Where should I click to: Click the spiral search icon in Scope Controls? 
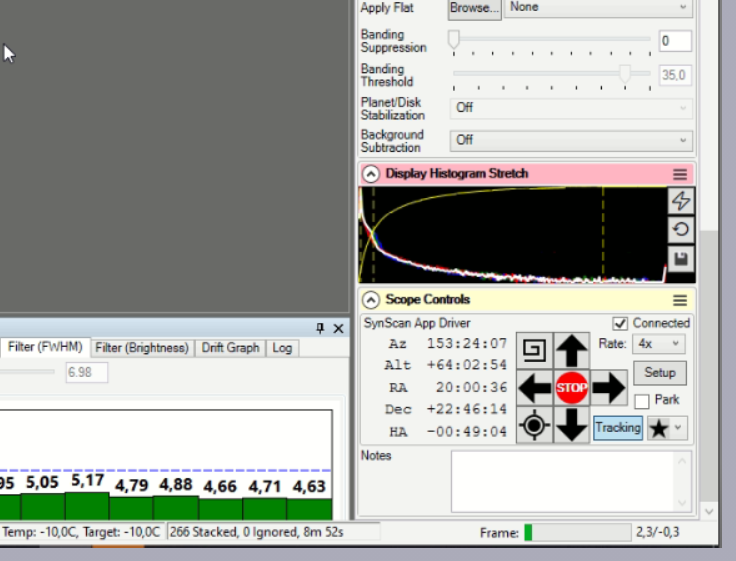(x=535, y=350)
